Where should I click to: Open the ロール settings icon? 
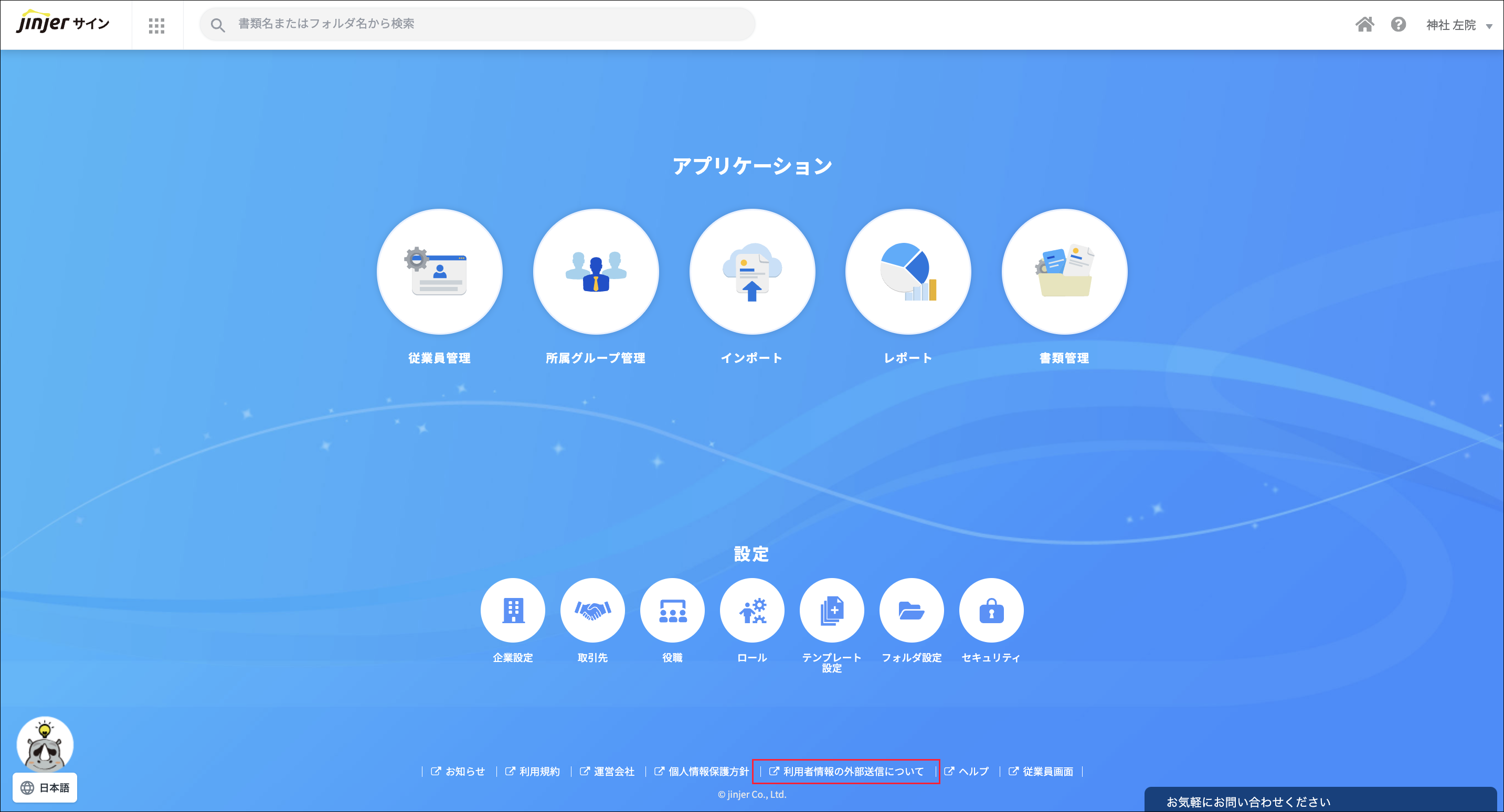(x=752, y=610)
